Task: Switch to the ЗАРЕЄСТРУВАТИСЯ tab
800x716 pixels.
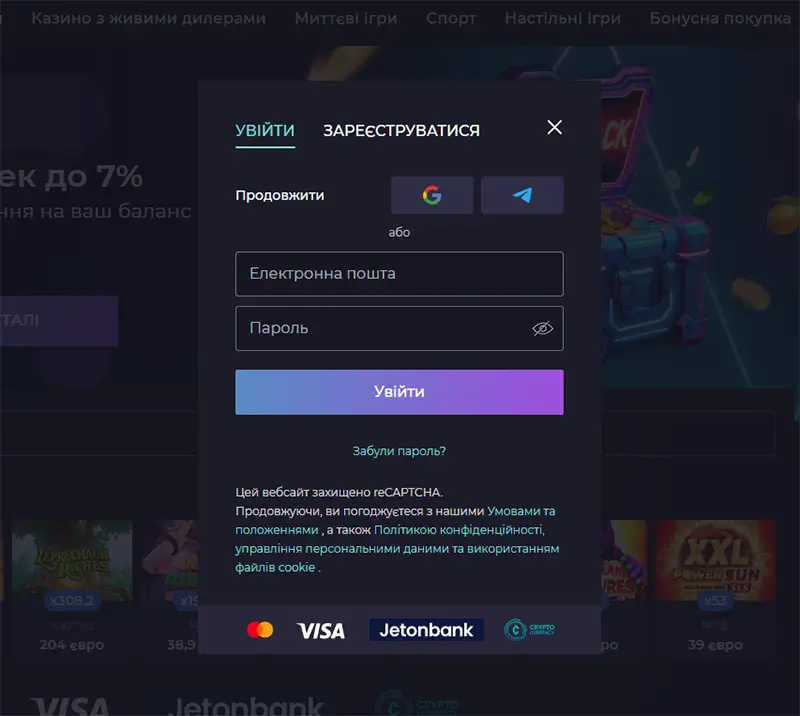Action: [401, 130]
